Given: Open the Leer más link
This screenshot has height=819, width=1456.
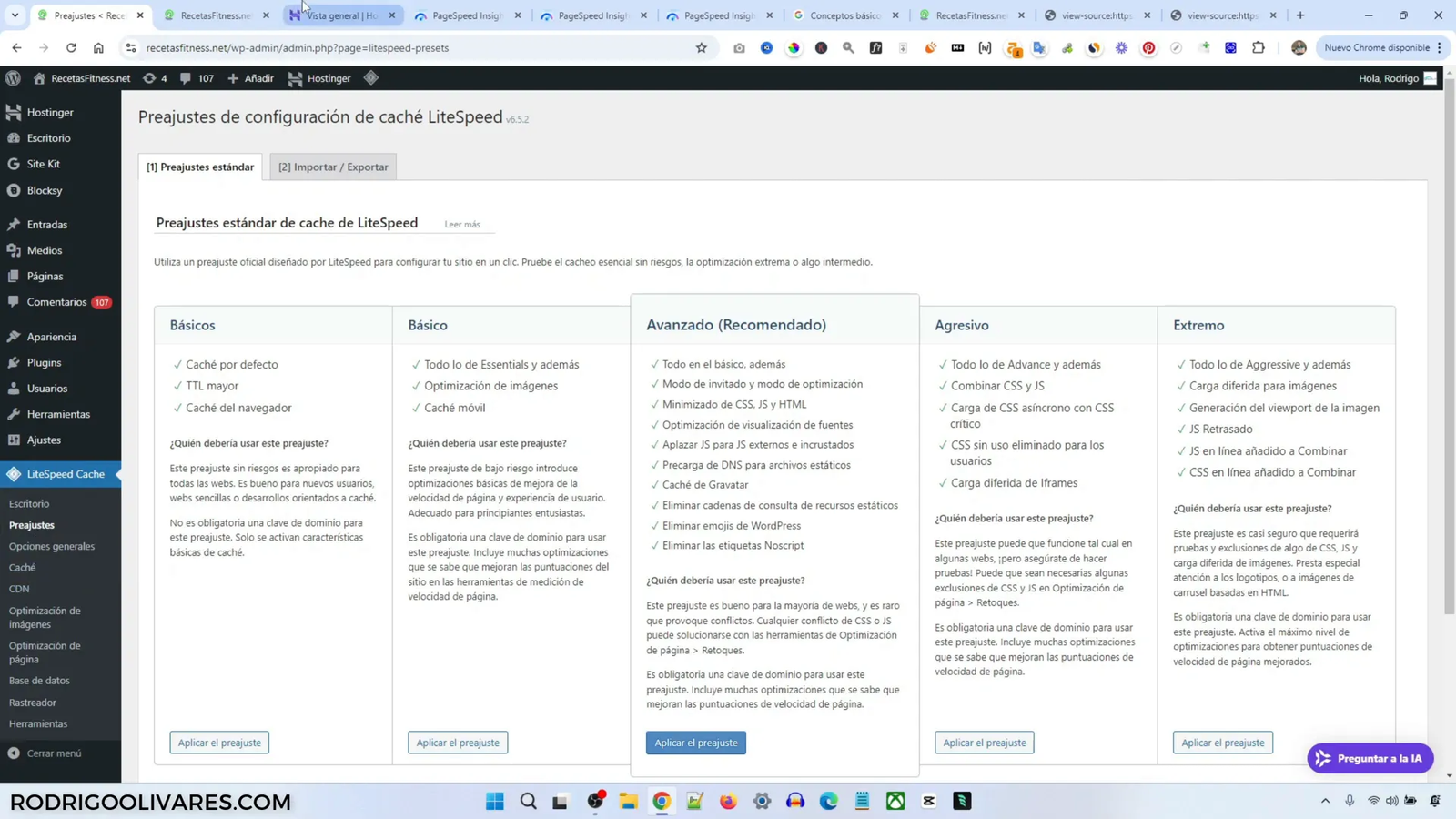Looking at the screenshot, I should coord(461,224).
